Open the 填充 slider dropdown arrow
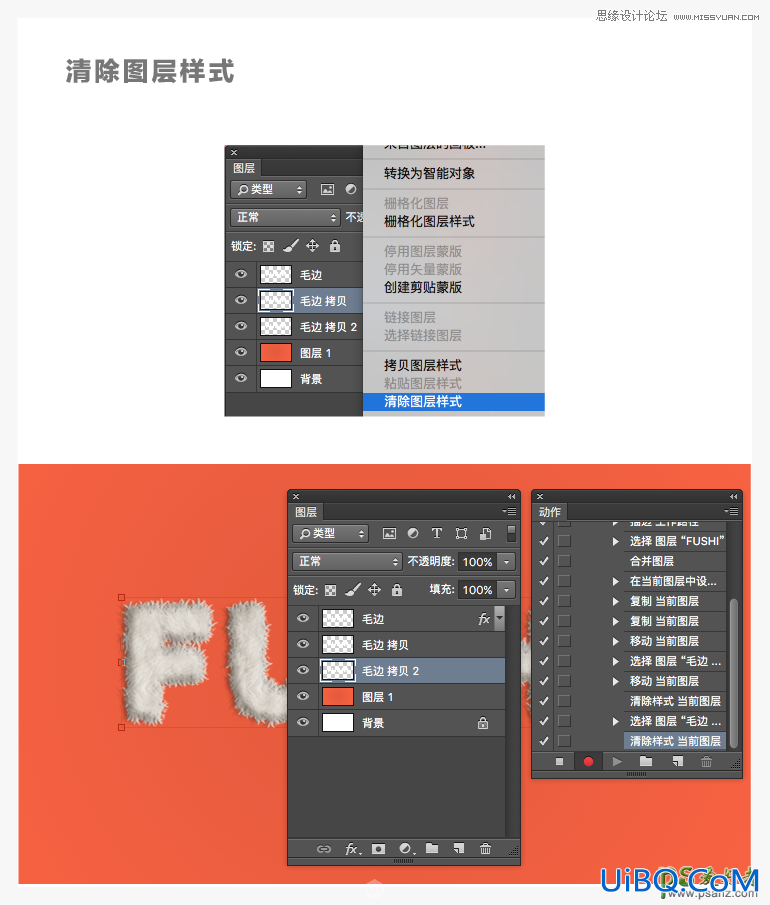 506,590
